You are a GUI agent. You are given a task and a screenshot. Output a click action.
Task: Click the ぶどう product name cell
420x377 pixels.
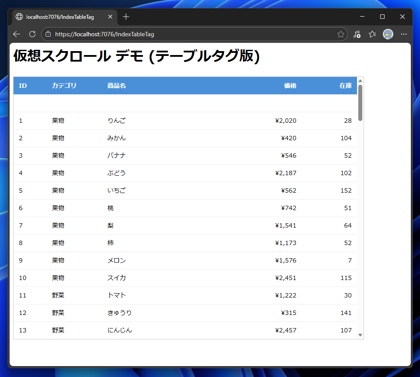point(116,173)
